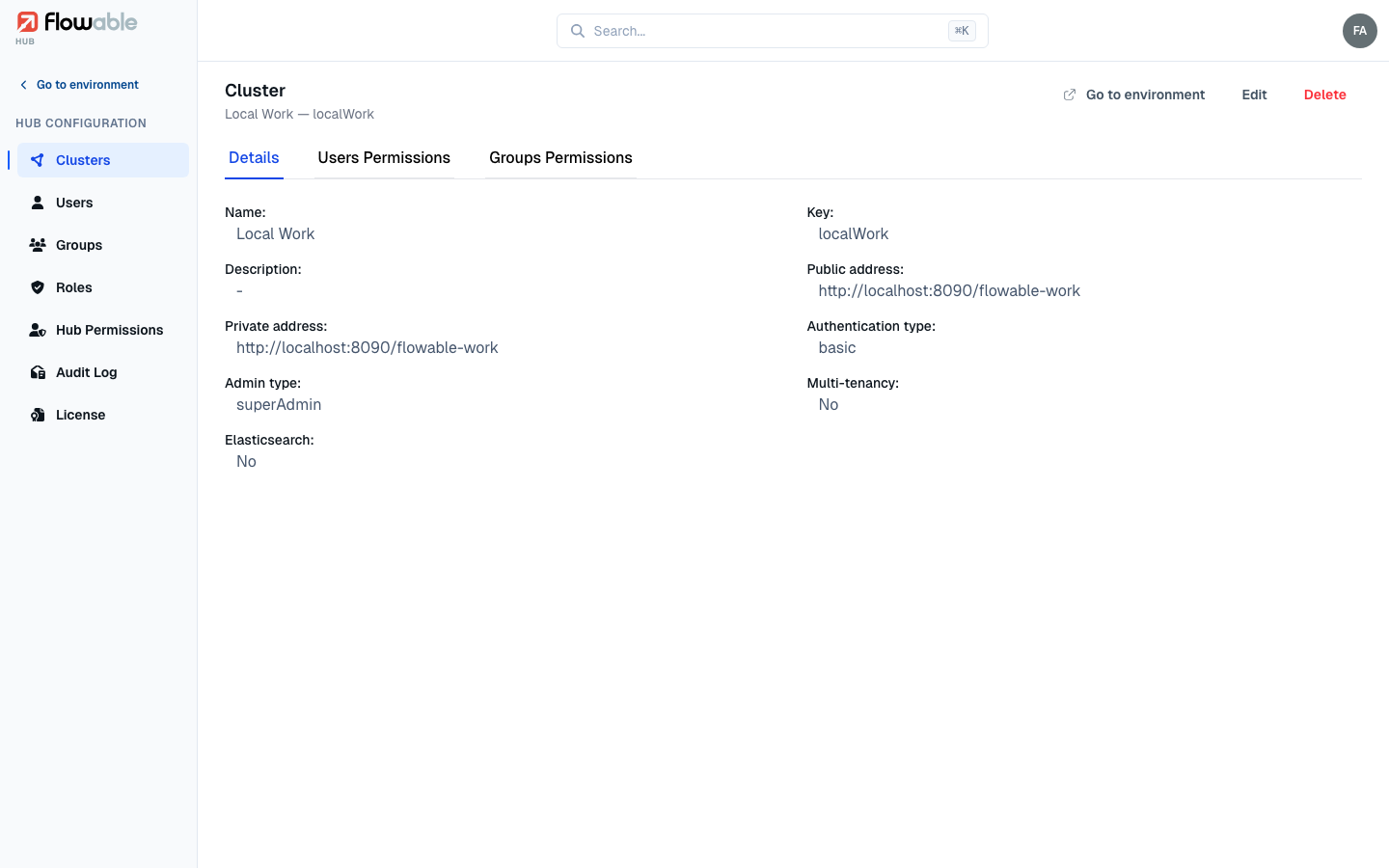Click the Authentication type value basic

point(837,348)
